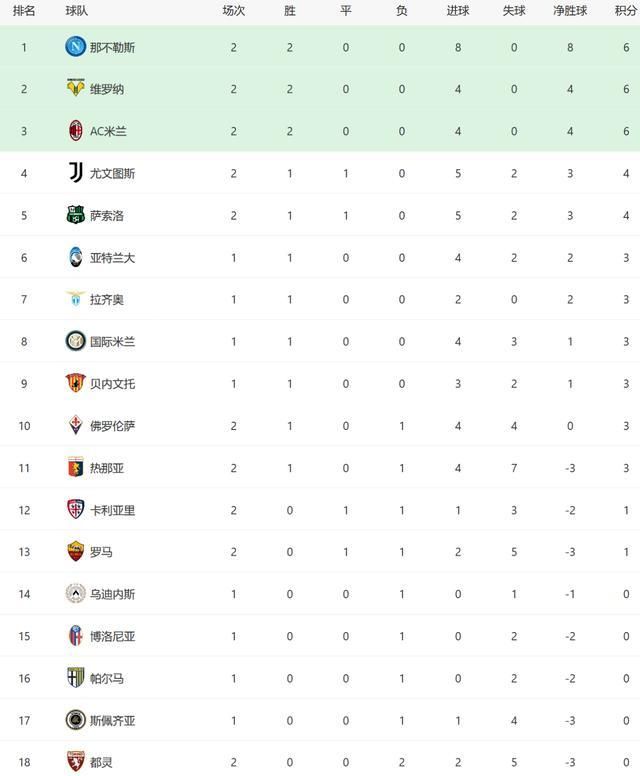The image size is (640, 776).
Task: Open the 尤文图斯 team name link
Action: [x=112, y=173]
